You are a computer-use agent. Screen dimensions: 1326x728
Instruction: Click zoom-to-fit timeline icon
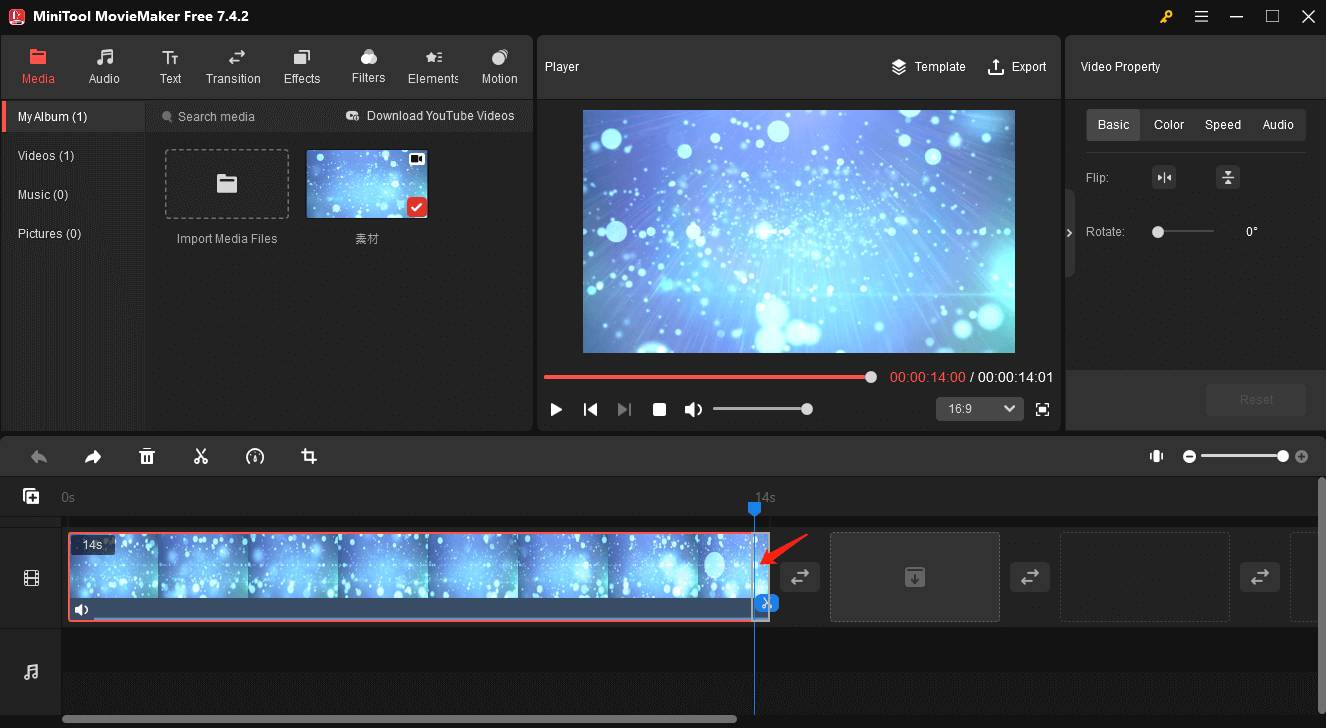coord(1156,456)
